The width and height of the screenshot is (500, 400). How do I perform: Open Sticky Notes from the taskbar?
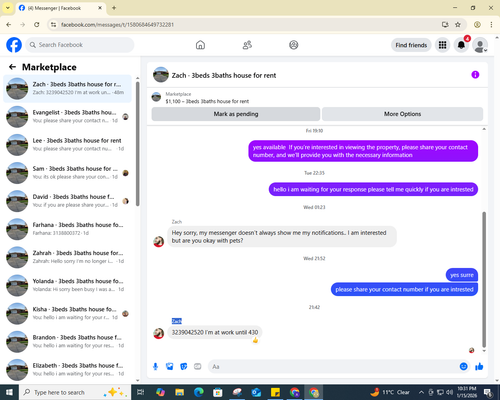click(x=275, y=392)
